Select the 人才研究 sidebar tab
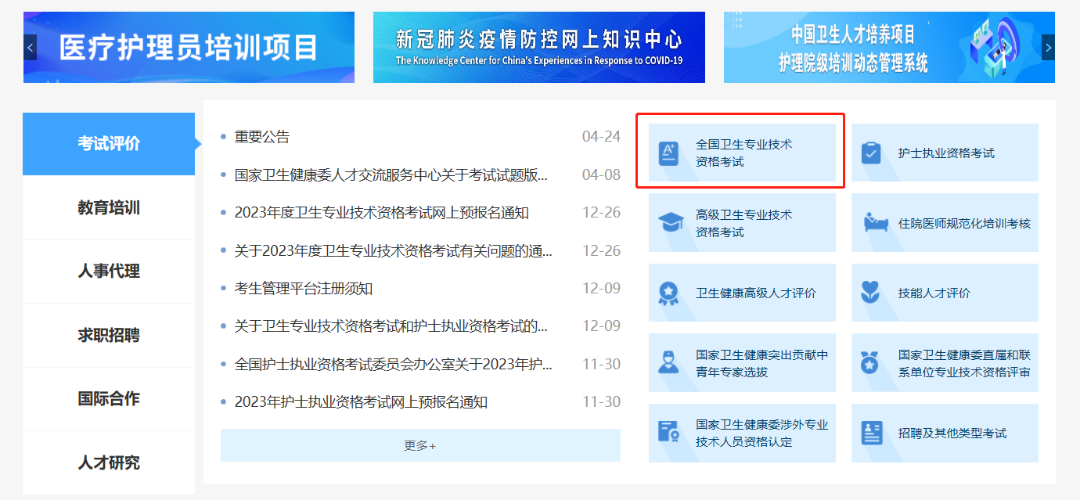 (109, 462)
